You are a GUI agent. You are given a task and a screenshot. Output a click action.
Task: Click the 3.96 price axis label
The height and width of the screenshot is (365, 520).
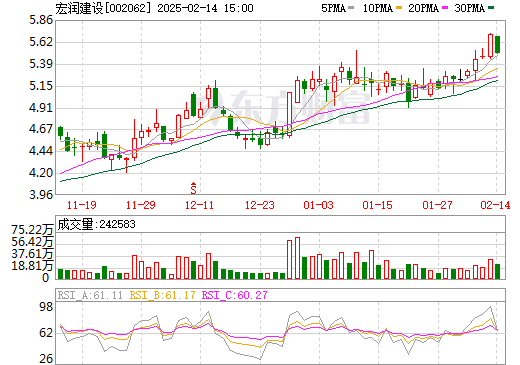[x=41, y=195]
